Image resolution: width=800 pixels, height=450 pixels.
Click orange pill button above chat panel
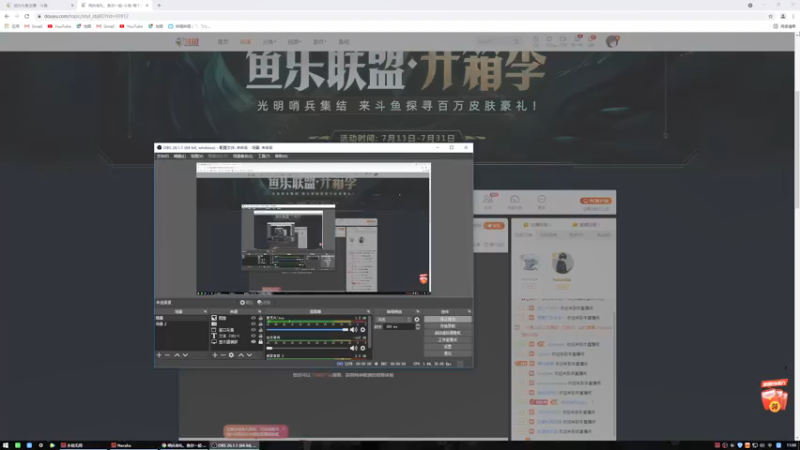595,201
